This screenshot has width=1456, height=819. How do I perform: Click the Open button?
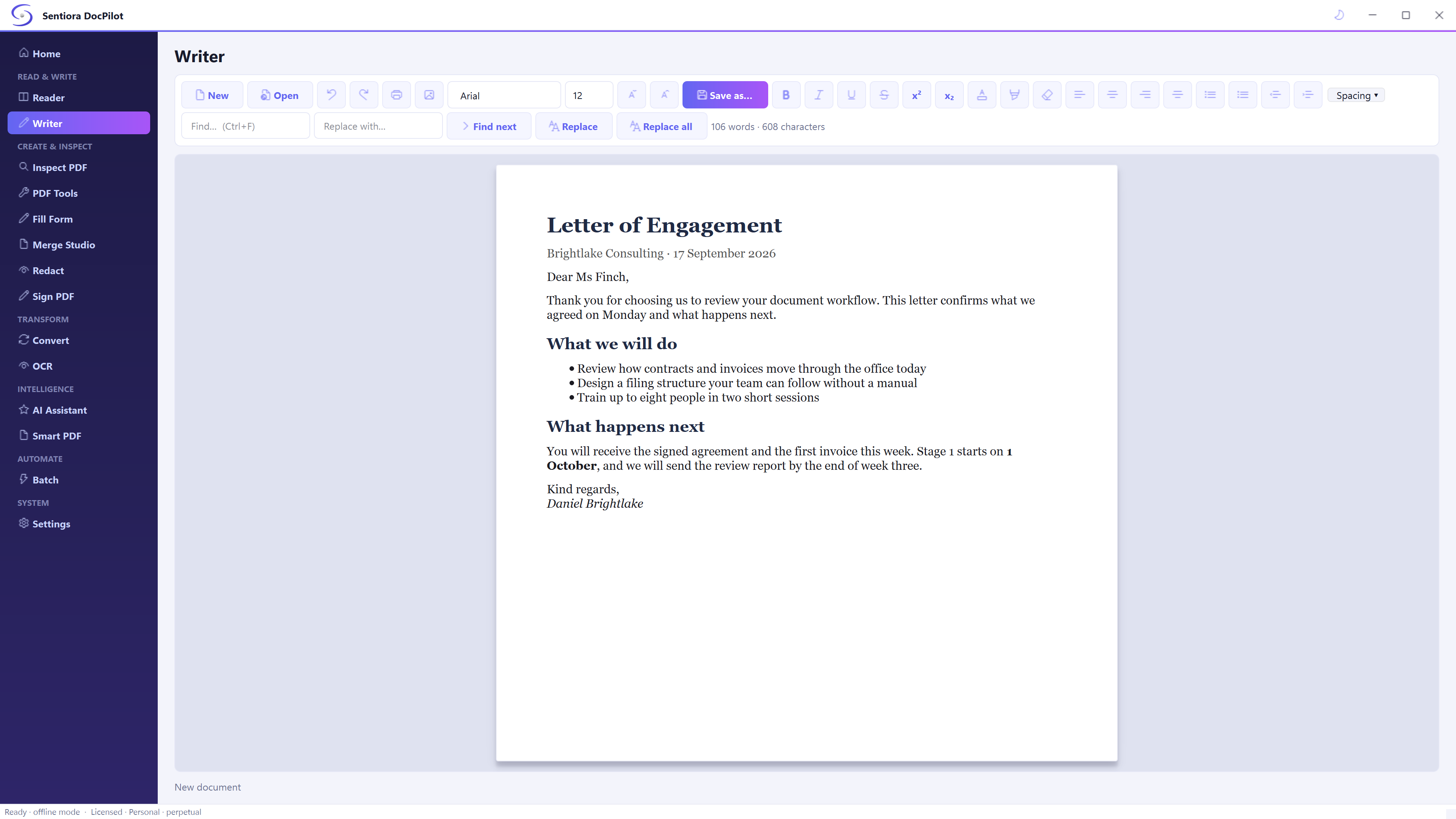click(280, 95)
